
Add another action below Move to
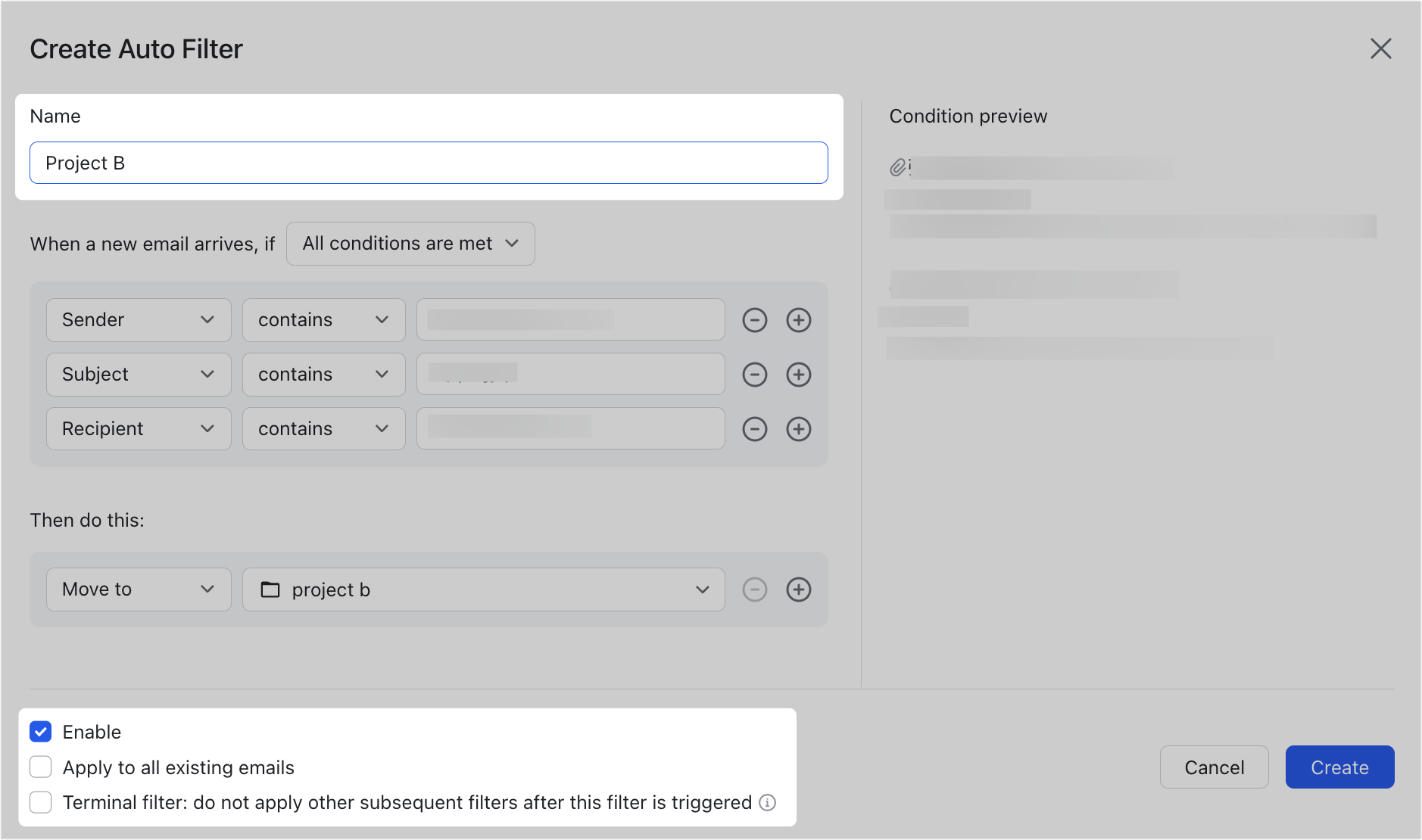click(x=798, y=590)
